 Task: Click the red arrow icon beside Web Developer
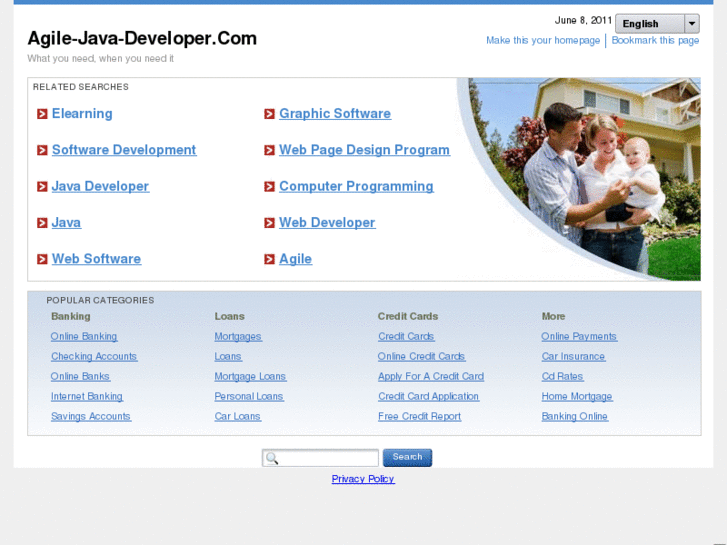click(x=269, y=223)
